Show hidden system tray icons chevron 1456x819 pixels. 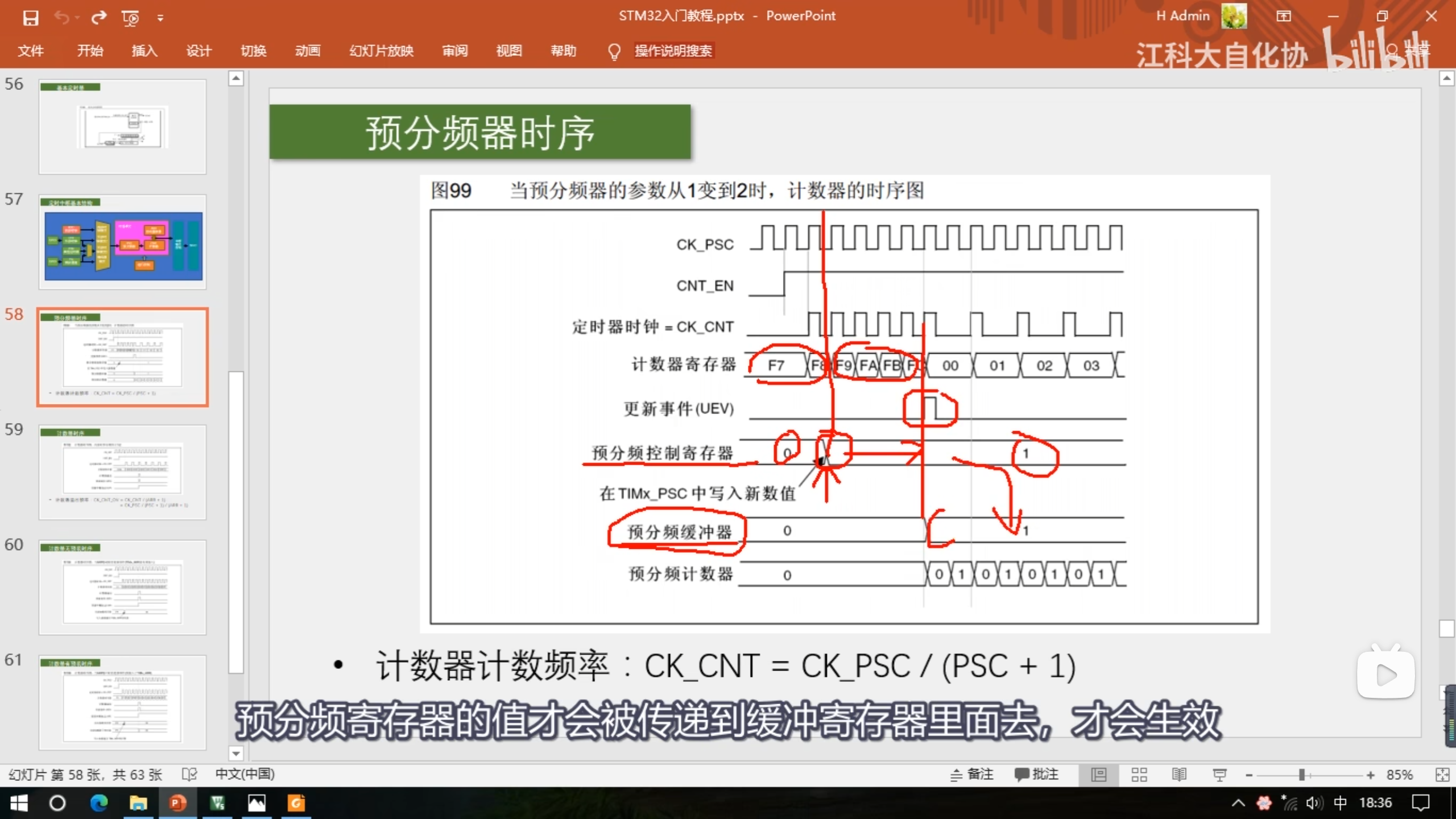click(1238, 803)
